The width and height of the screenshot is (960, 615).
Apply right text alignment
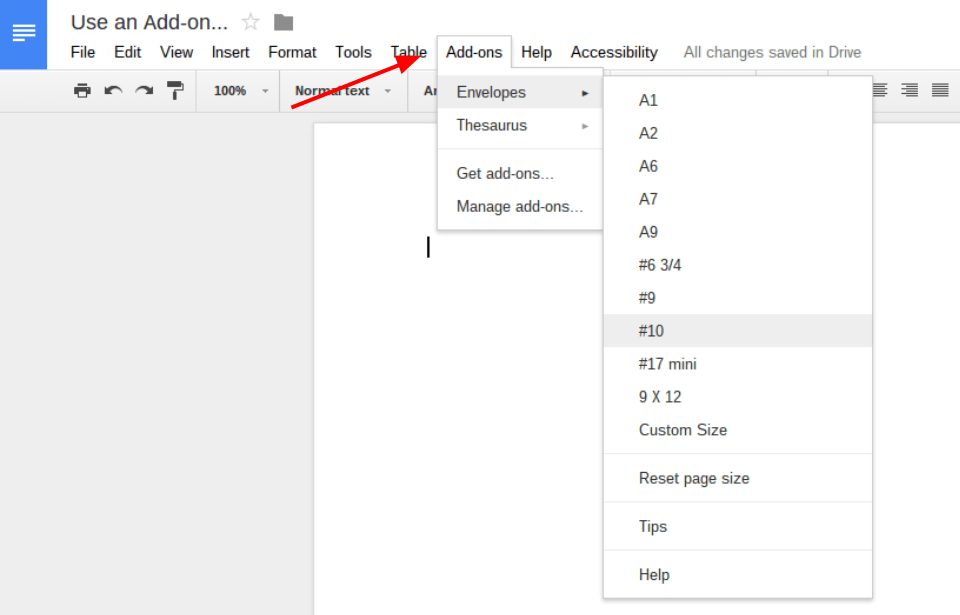[x=908, y=90]
